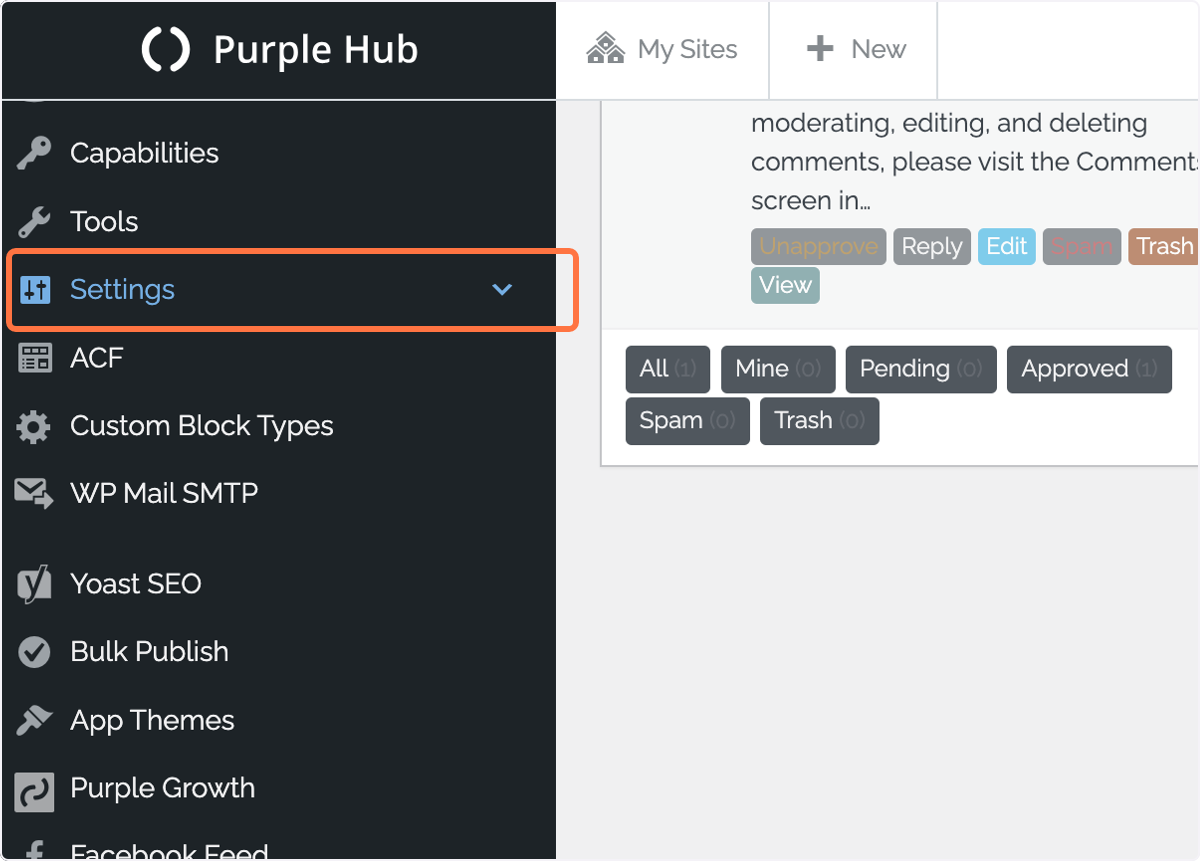This screenshot has width=1200, height=861.
Task: Show the Spam comments filter
Action: pos(688,421)
